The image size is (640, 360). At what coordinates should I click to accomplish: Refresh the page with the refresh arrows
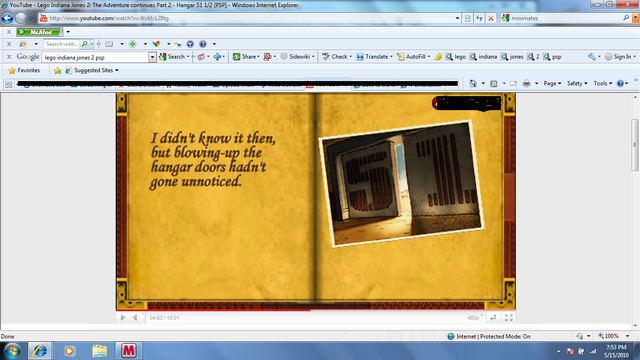(x=479, y=18)
